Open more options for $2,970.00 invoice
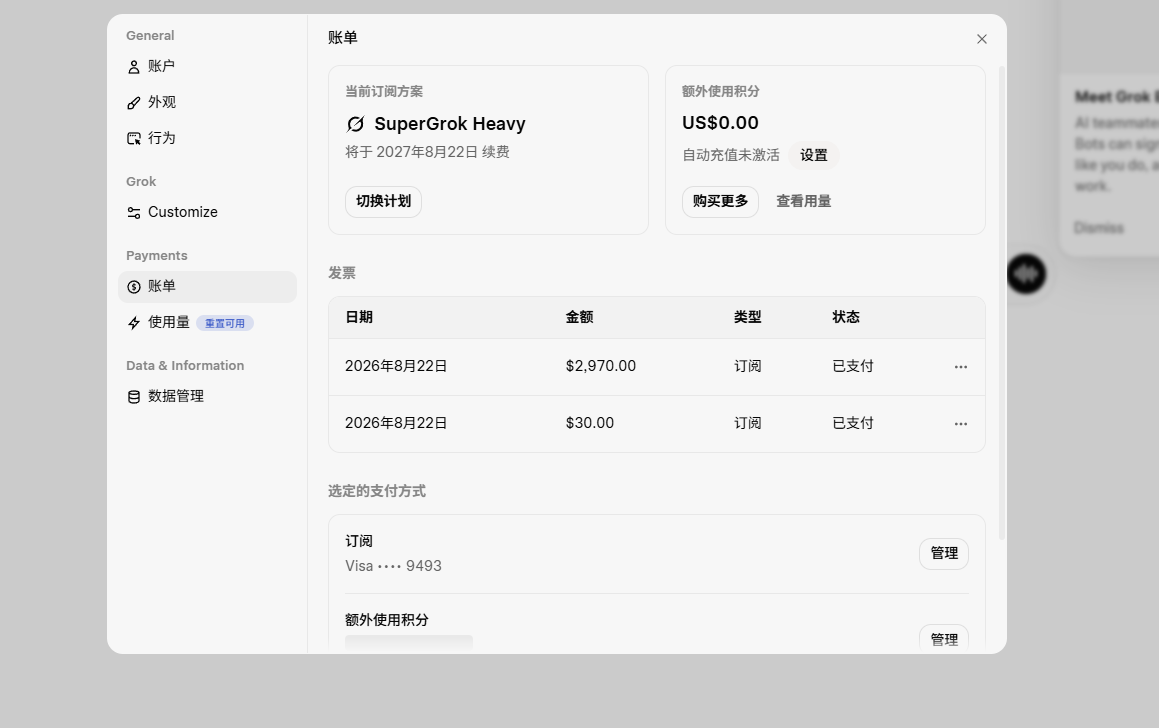The image size is (1159, 728). click(x=961, y=367)
